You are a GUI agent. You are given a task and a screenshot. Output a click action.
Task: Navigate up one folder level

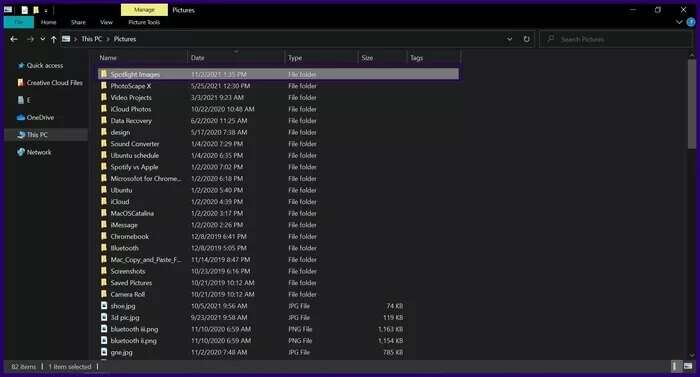[54, 39]
